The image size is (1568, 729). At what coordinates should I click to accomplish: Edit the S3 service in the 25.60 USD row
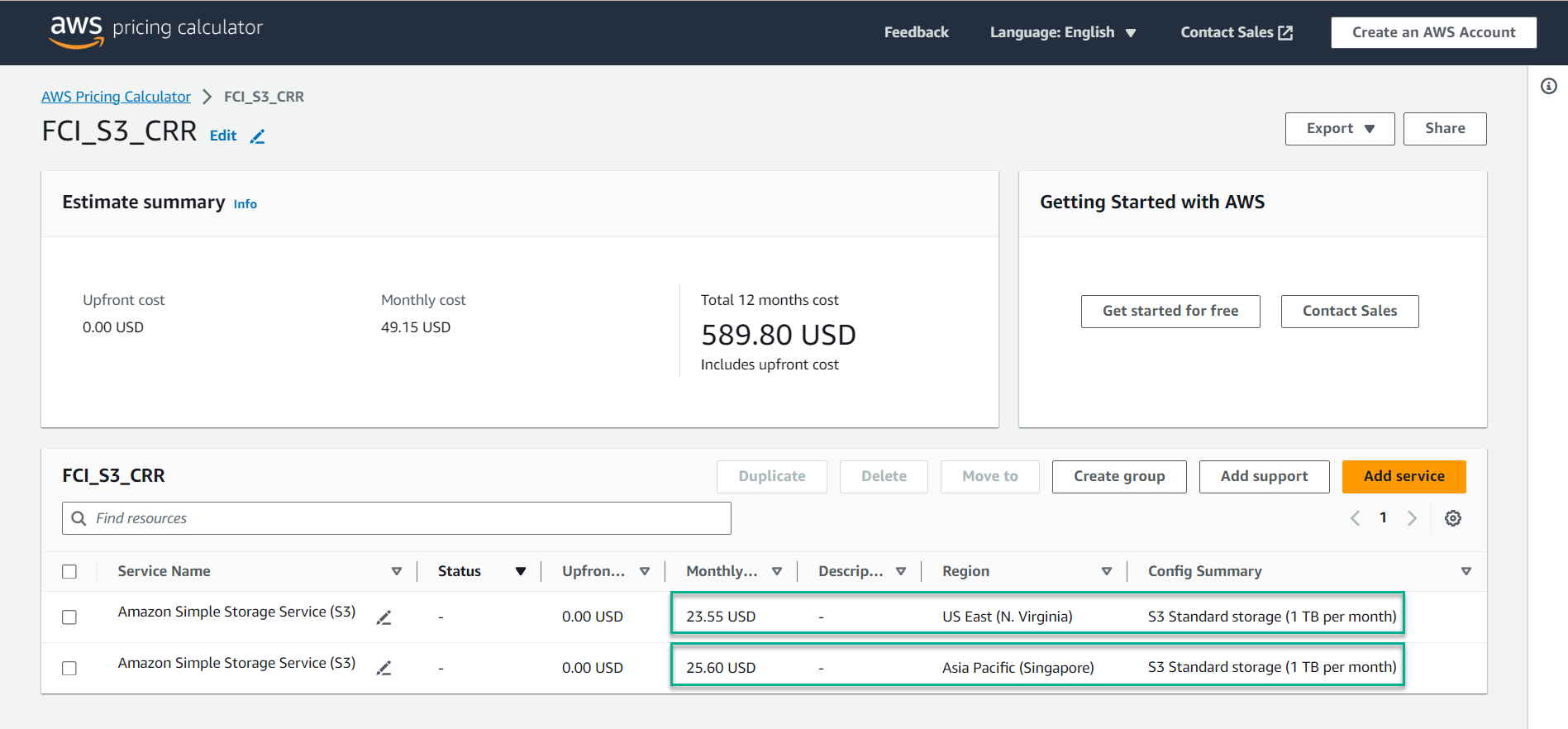[x=384, y=668]
